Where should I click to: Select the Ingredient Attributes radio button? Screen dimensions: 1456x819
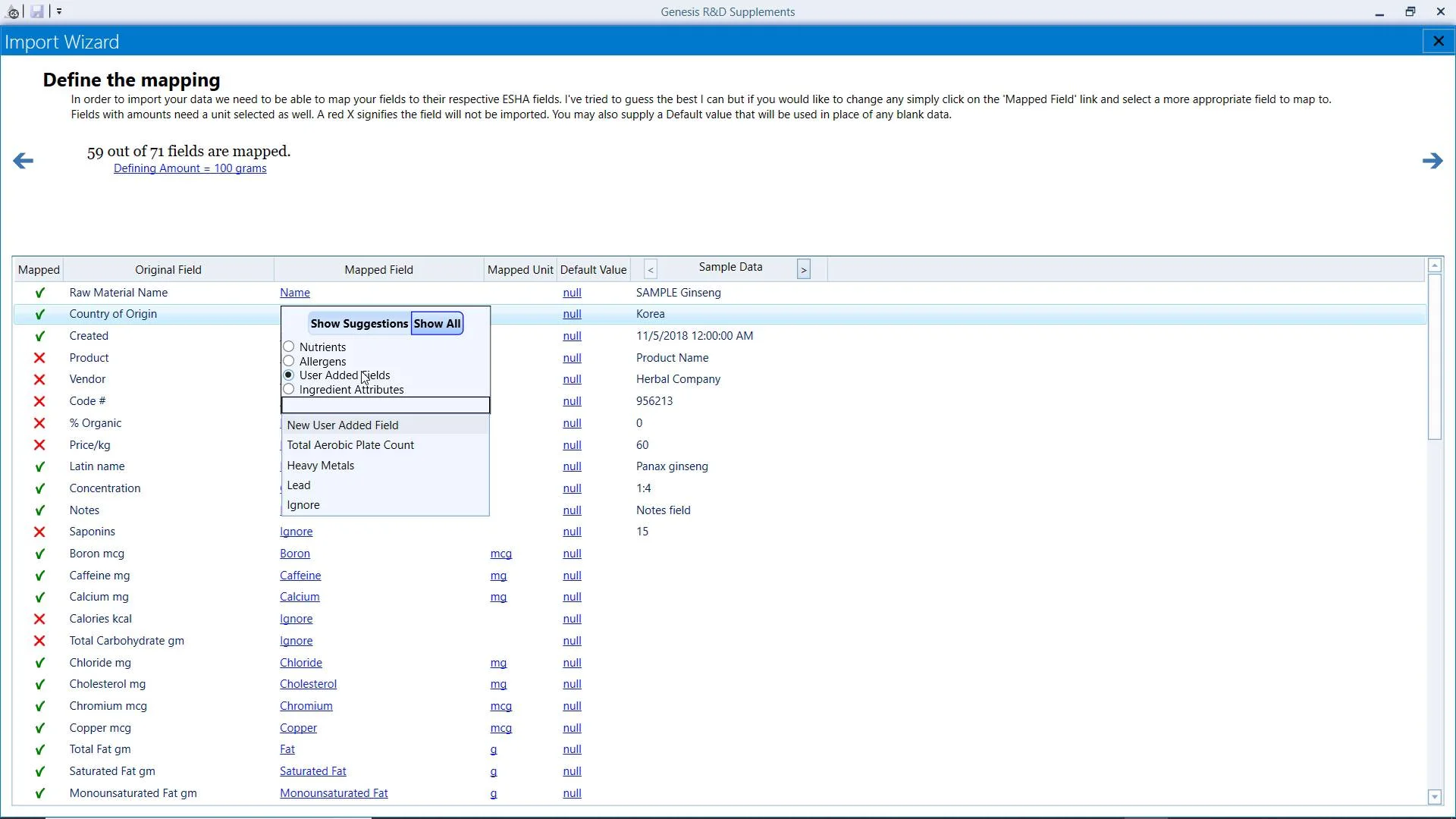pyautogui.click(x=289, y=389)
